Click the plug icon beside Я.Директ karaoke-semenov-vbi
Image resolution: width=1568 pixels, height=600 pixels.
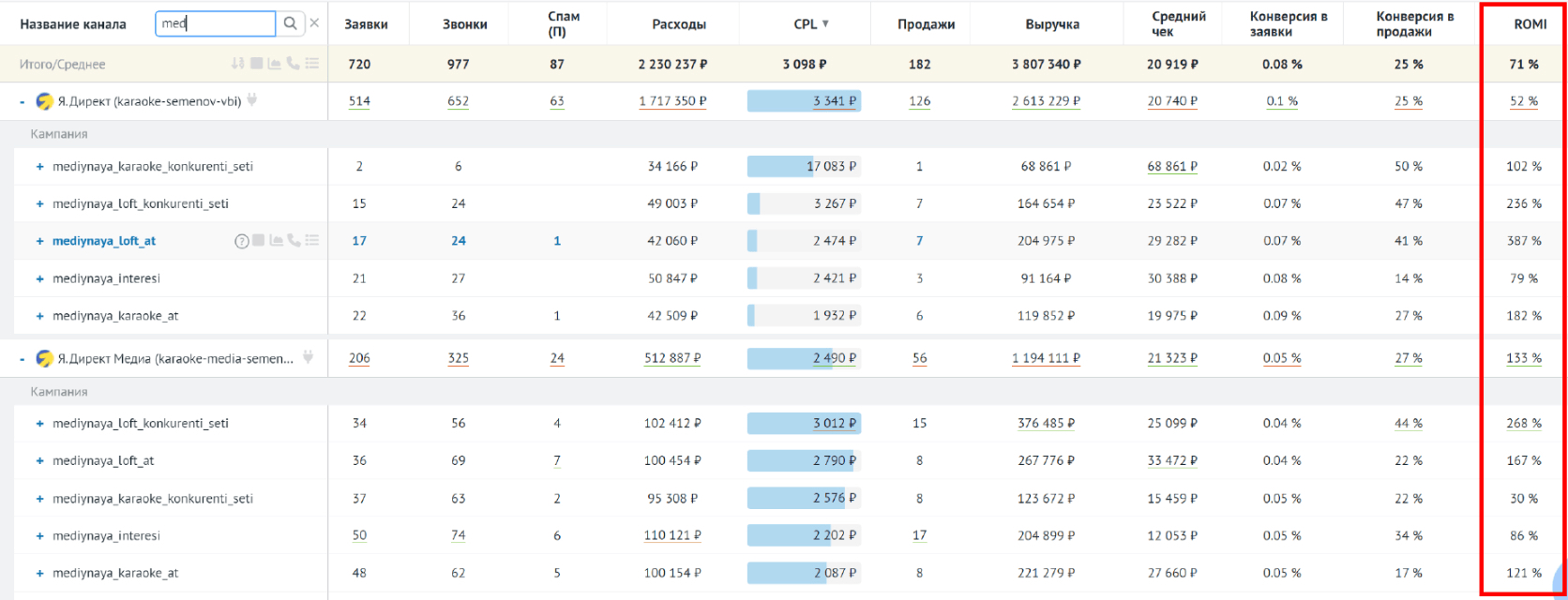(252, 100)
